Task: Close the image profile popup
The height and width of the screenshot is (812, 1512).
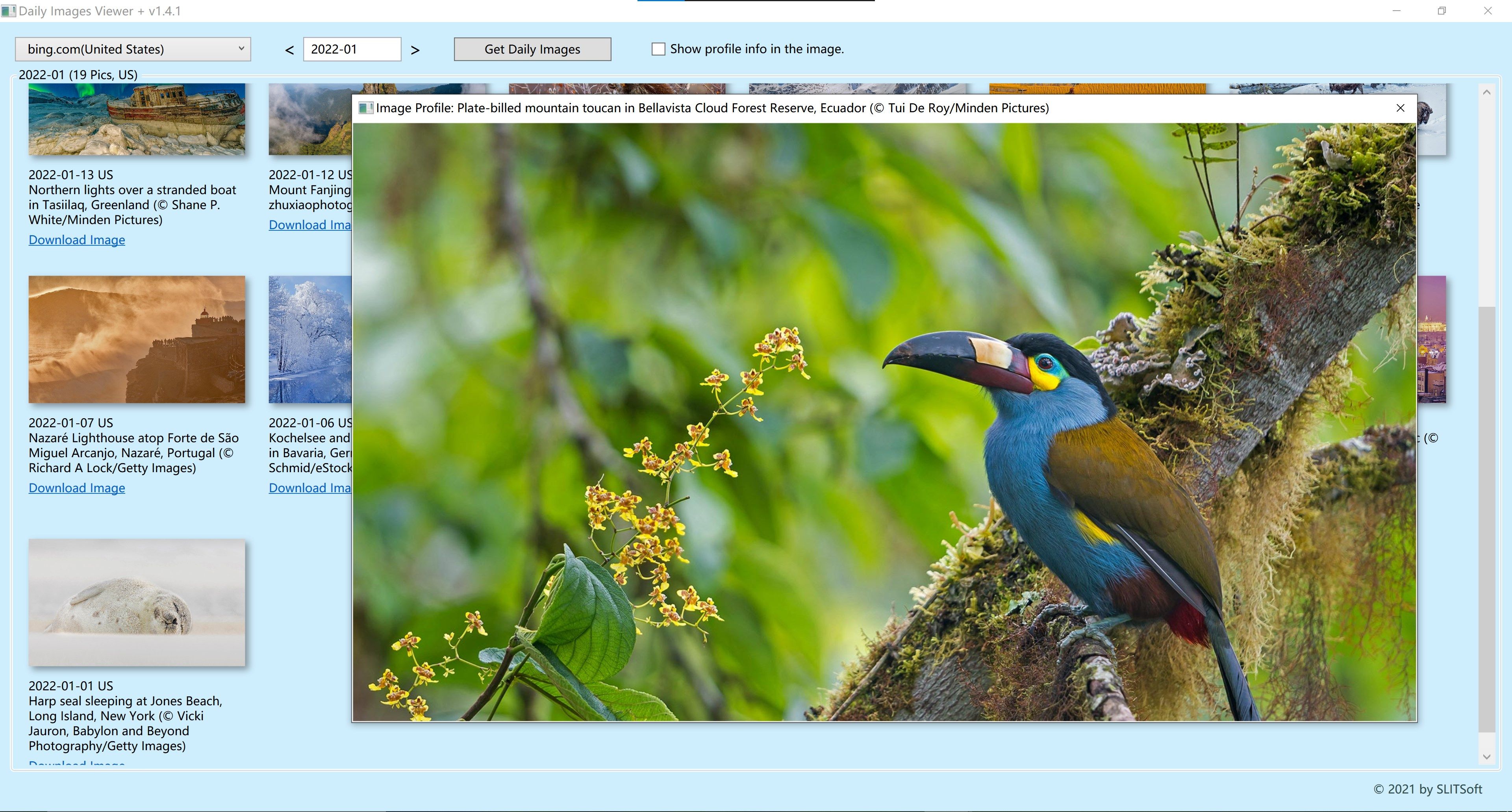Action: point(1400,108)
